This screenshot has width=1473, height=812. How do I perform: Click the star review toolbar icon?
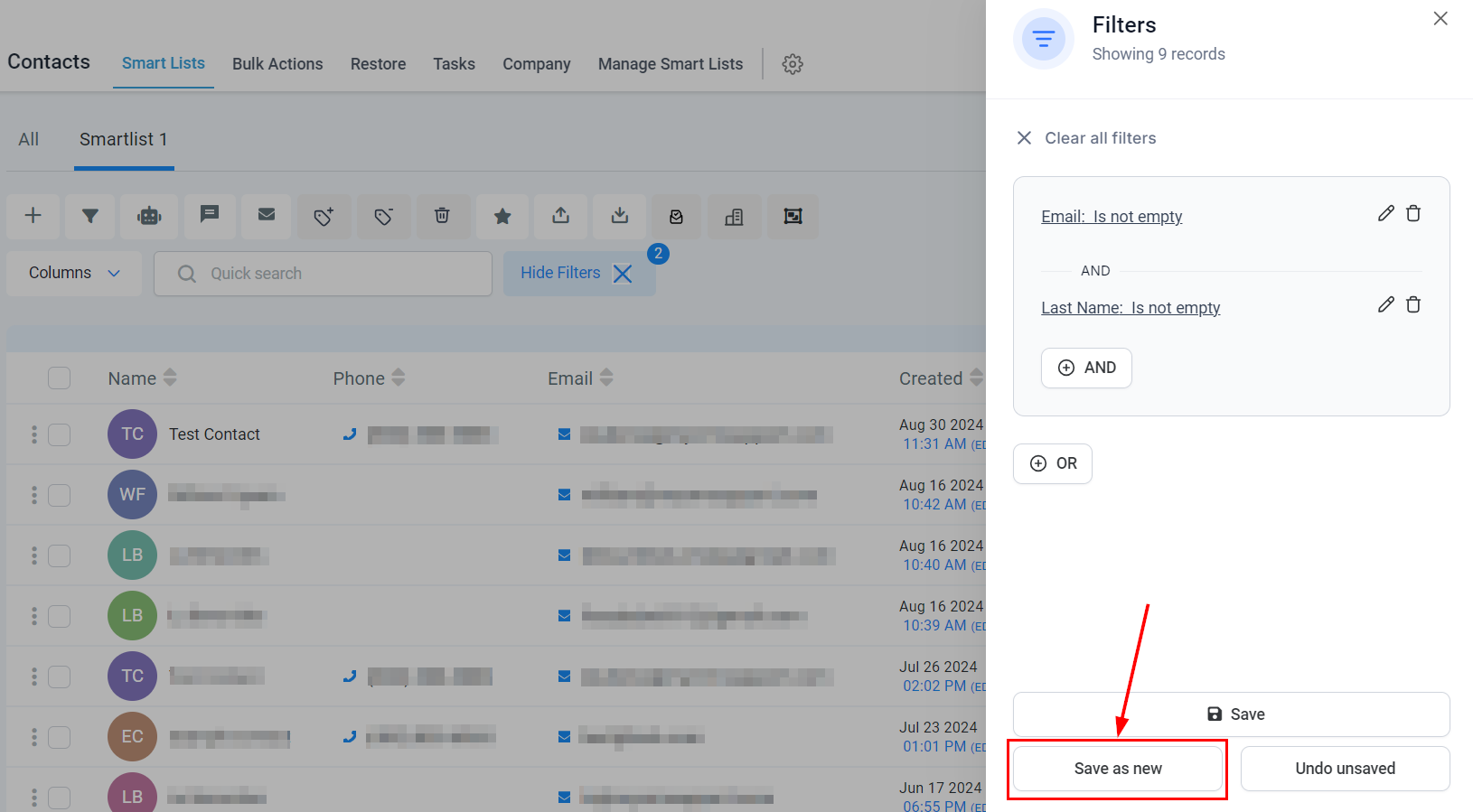502,216
